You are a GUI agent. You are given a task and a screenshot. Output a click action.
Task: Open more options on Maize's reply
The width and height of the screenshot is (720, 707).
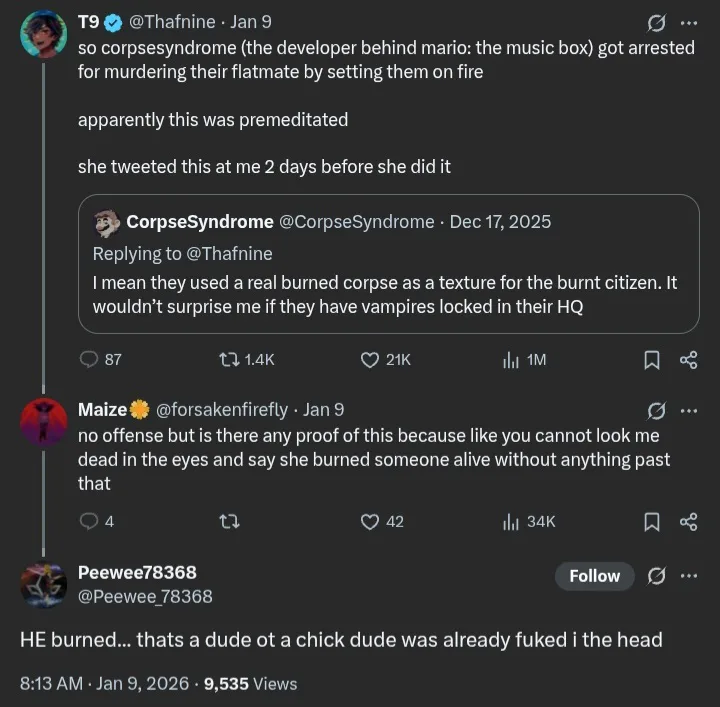point(689,410)
